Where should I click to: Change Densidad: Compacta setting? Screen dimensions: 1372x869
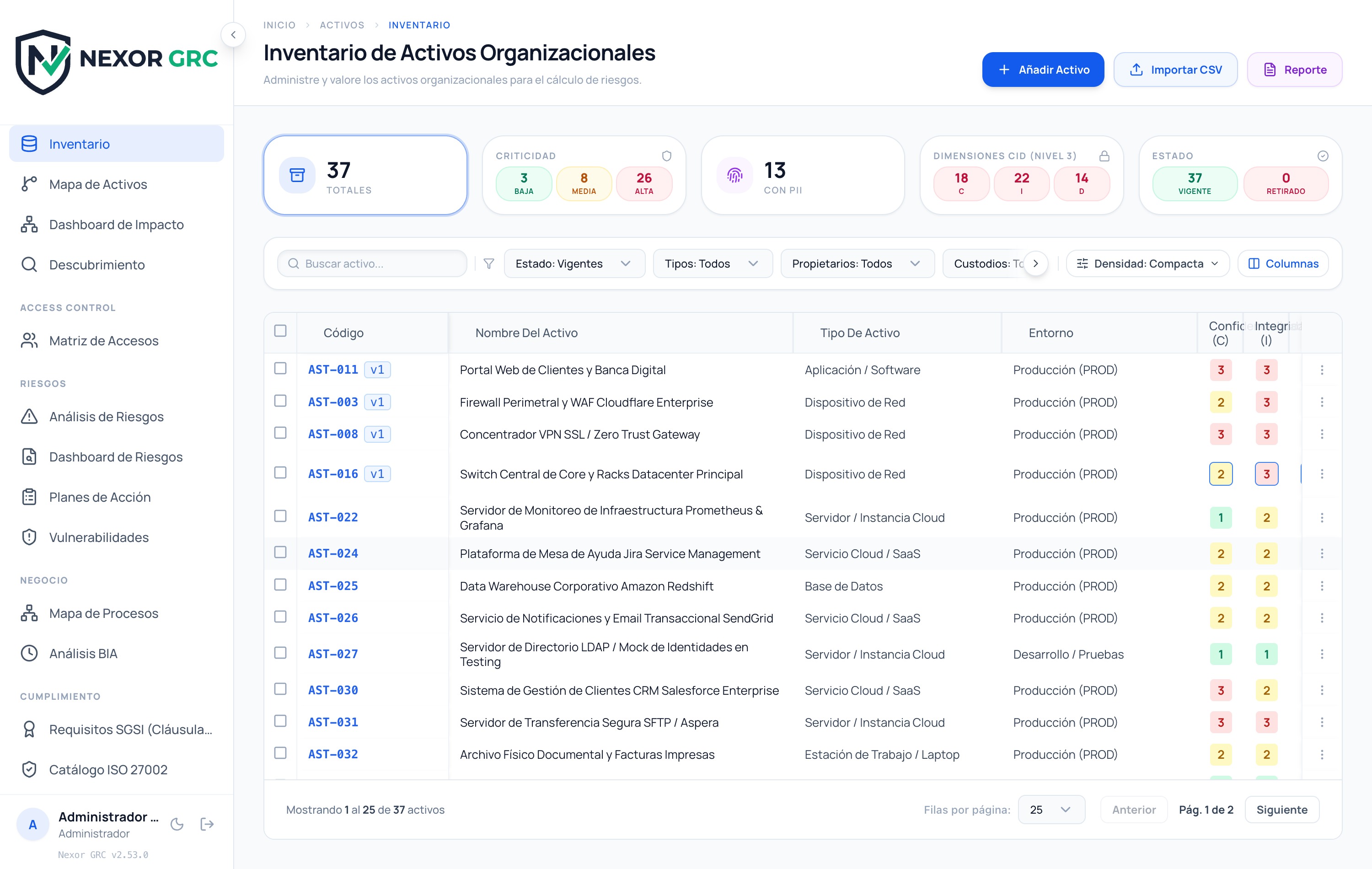[1147, 264]
